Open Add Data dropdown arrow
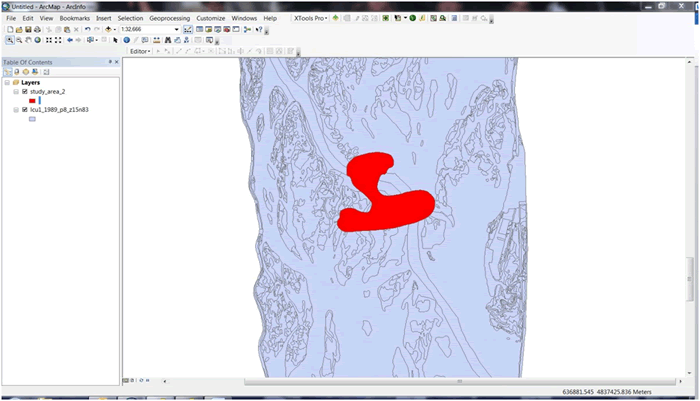 (115, 29)
